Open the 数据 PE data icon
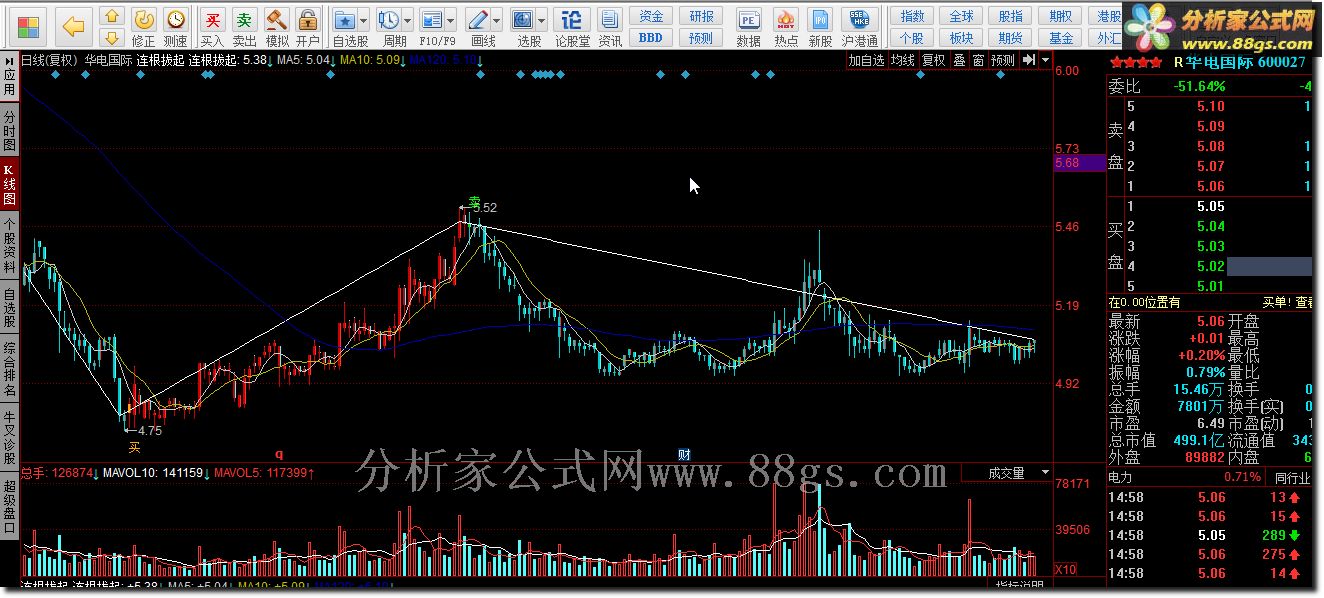Screen dimensions: 1324x598 (748, 28)
